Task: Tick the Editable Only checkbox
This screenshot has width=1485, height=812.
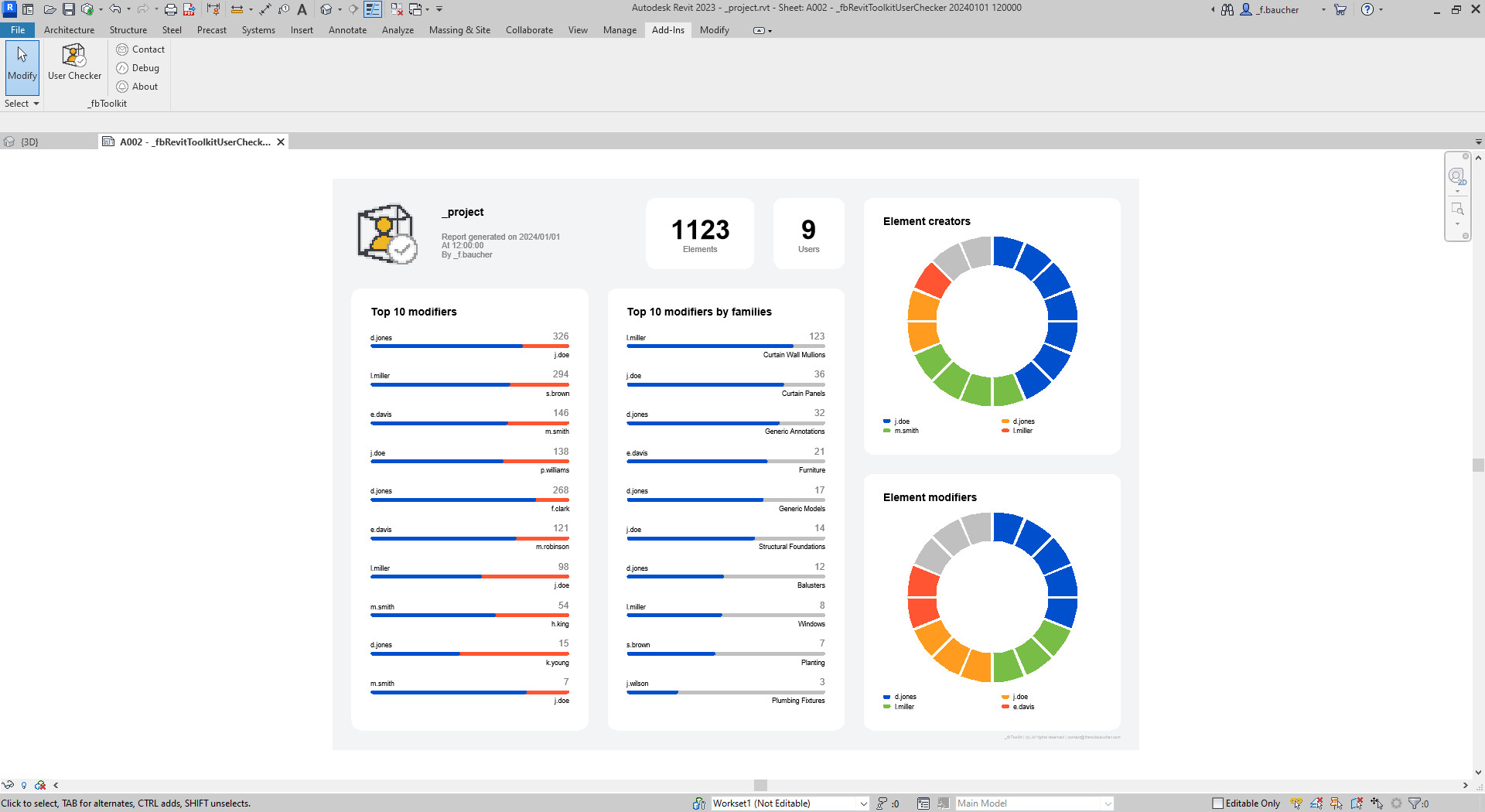Action: pyautogui.click(x=1218, y=803)
